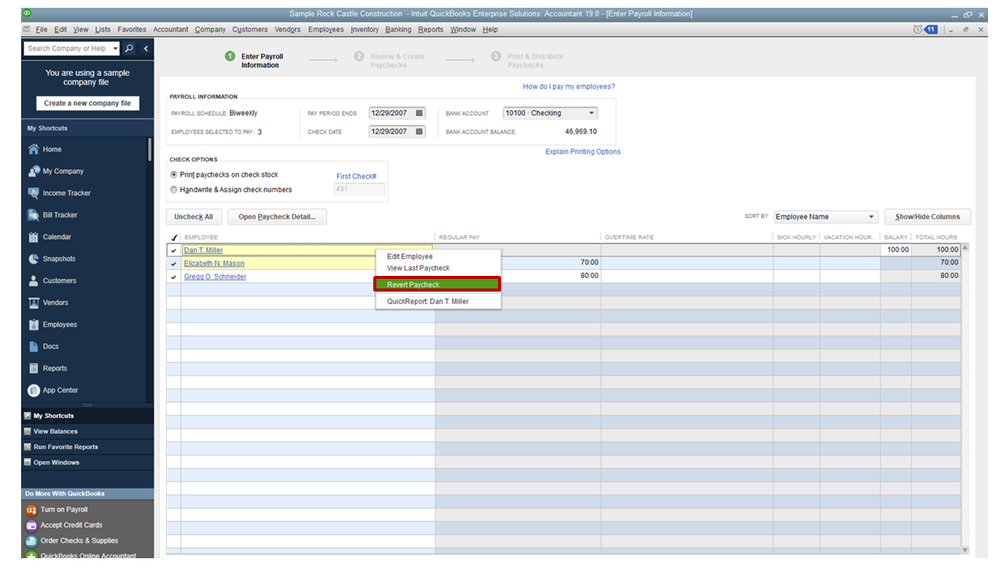Viewport: 999px width, 577px height.
Task: Click the App Center icon
Action: [x=33, y=390]
